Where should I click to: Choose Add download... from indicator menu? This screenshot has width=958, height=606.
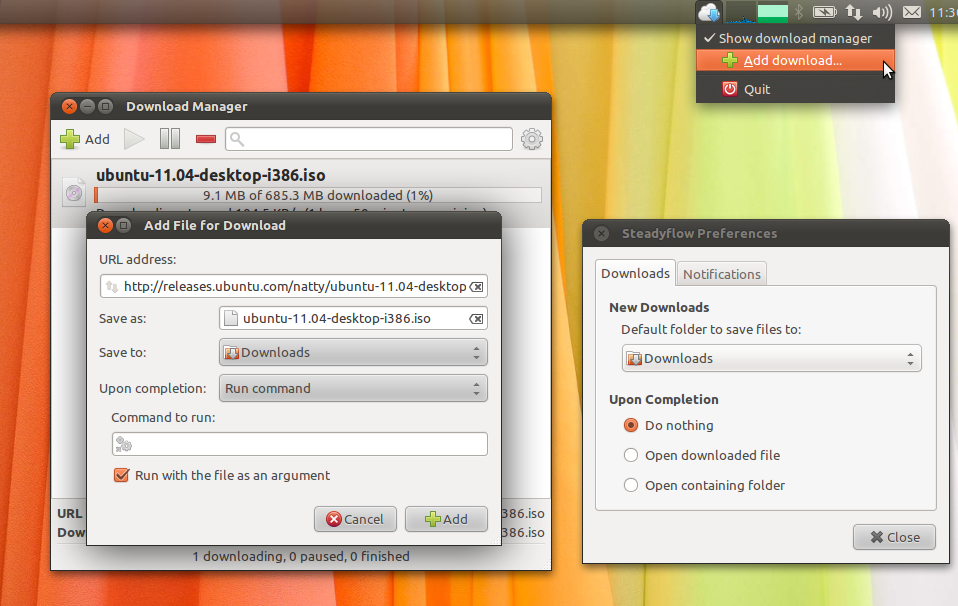(x=795, y=60)
